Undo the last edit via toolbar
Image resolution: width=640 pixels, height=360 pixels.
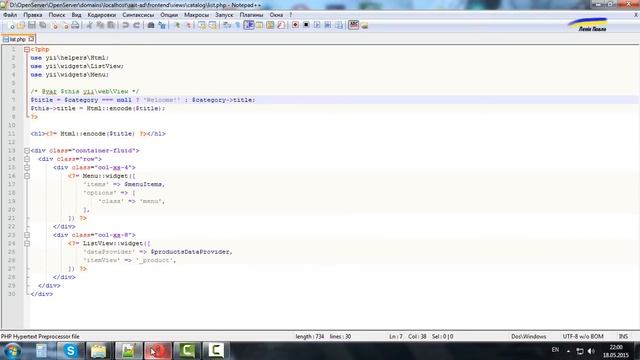point(125,25)
